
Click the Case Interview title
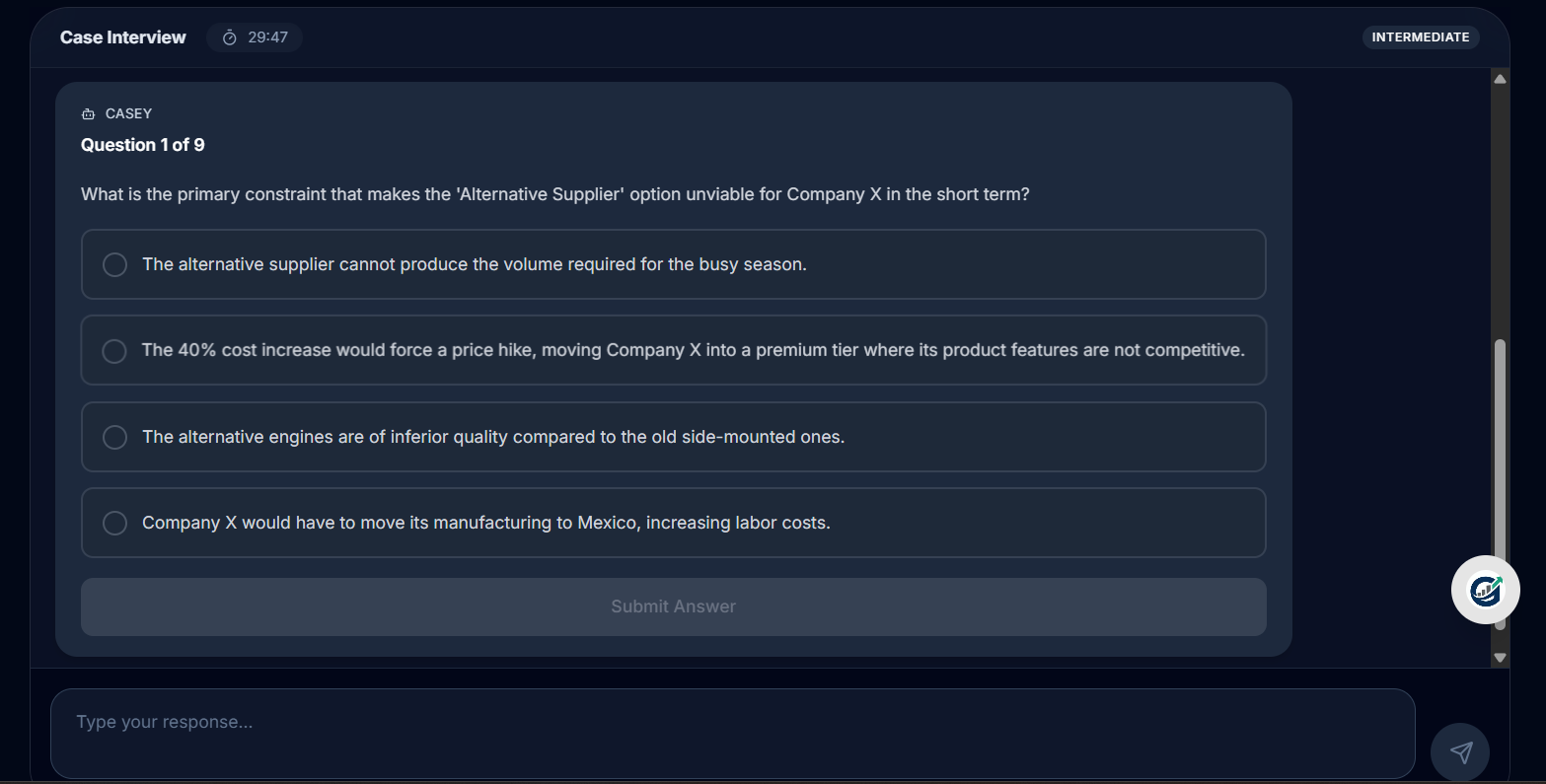pos(123,37)
